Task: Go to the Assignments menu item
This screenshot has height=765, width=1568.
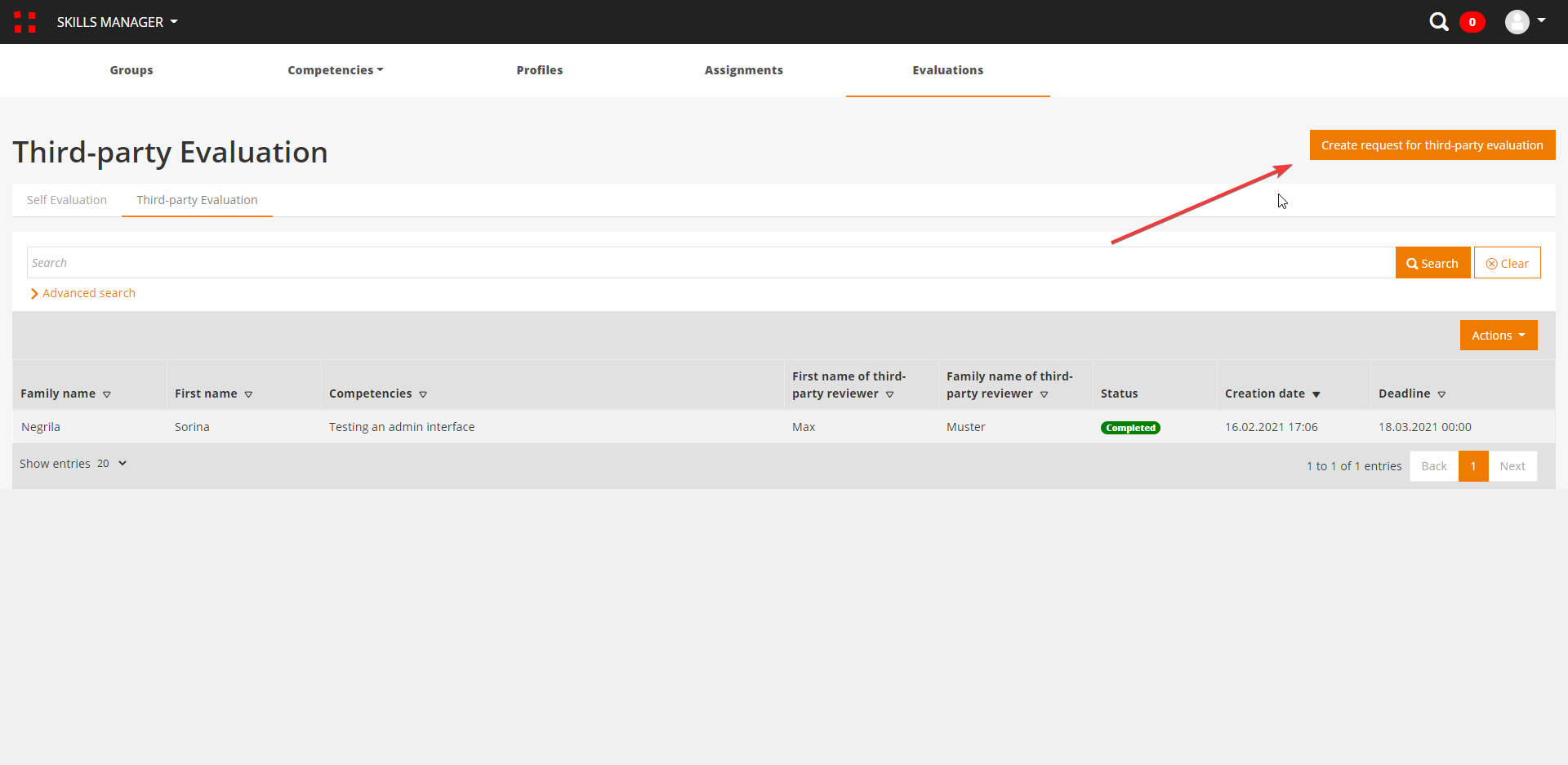Action: (743, 70)
